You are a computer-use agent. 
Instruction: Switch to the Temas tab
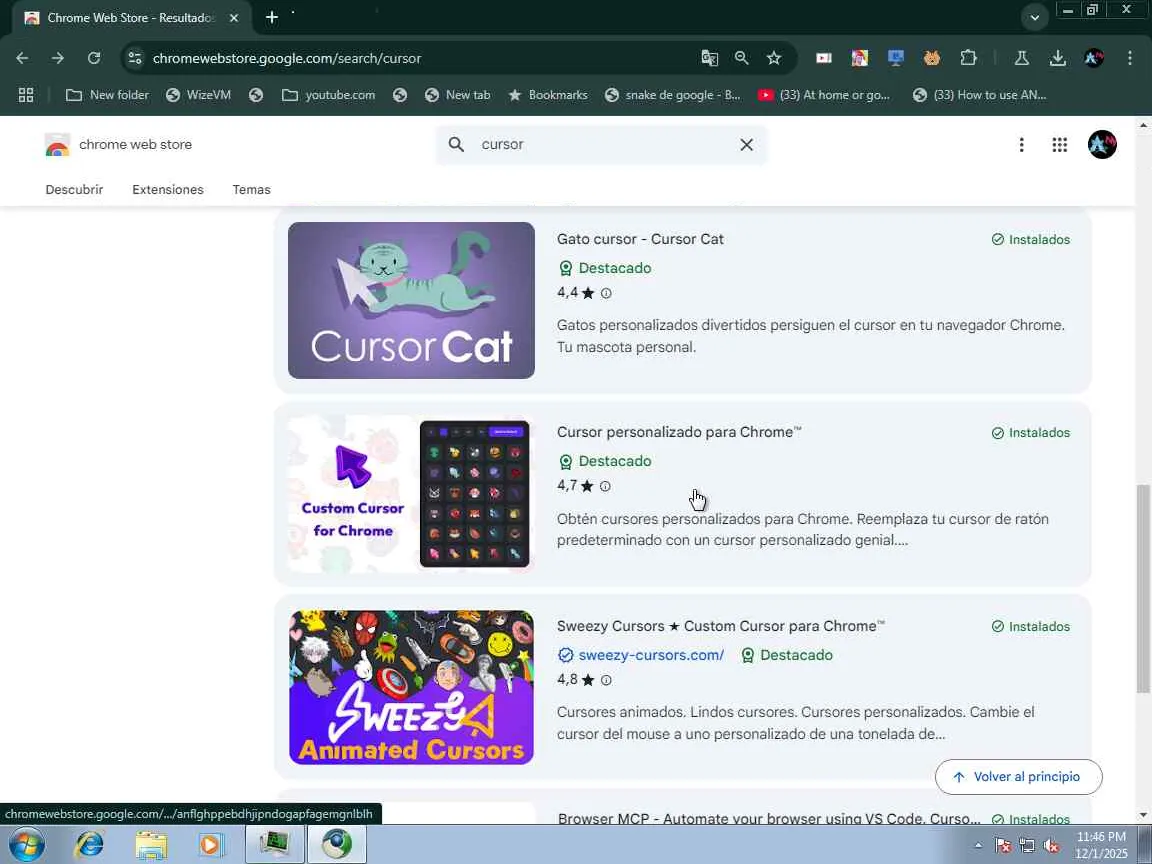tap(251, 190)
